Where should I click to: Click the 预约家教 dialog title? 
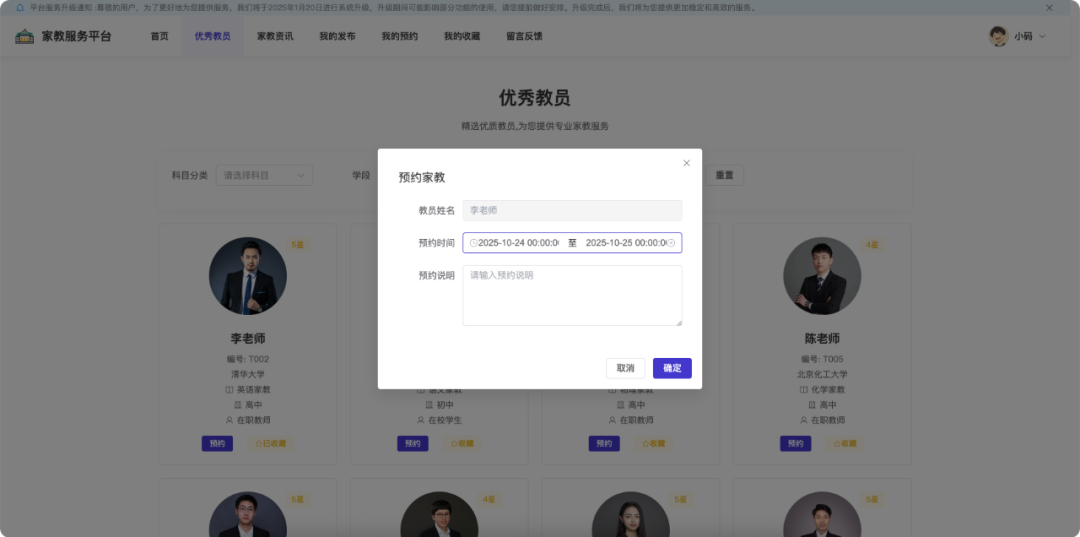tap(422, 178)
